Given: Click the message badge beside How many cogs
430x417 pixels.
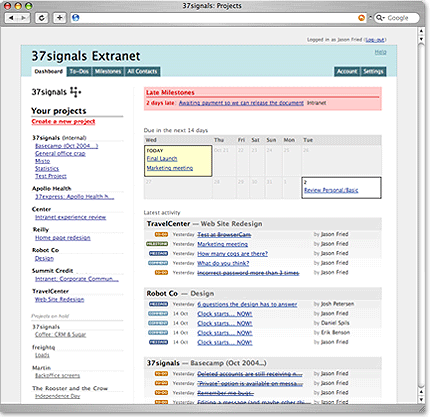Looking at the screenshot, I should click(158, 254).
